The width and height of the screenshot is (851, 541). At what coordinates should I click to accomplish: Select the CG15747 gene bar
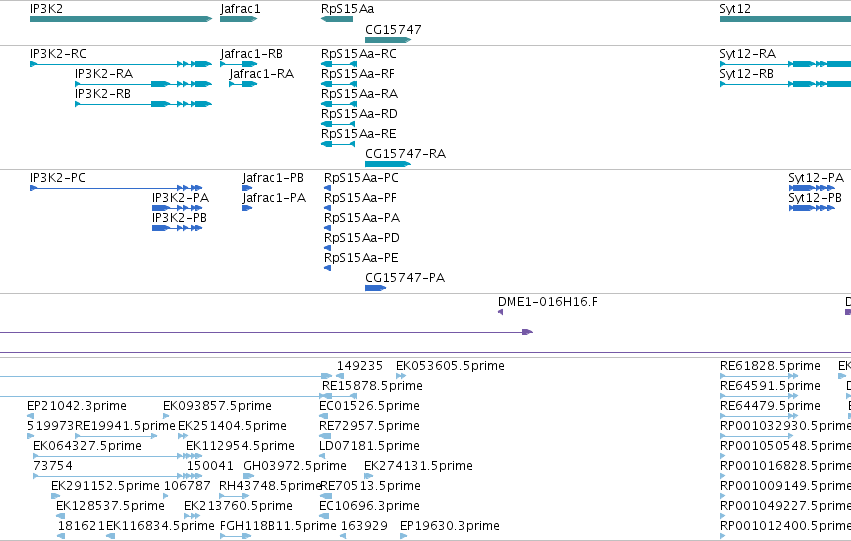pyautogui.click(x=388, y=40)
